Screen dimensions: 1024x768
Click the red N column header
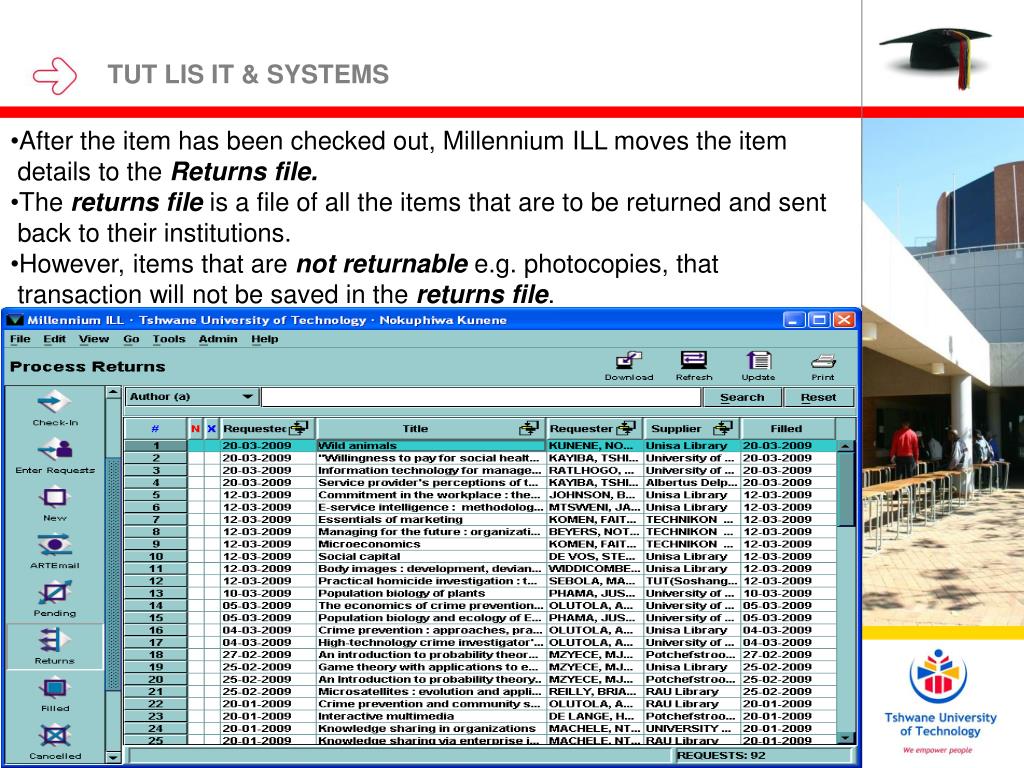195,428
